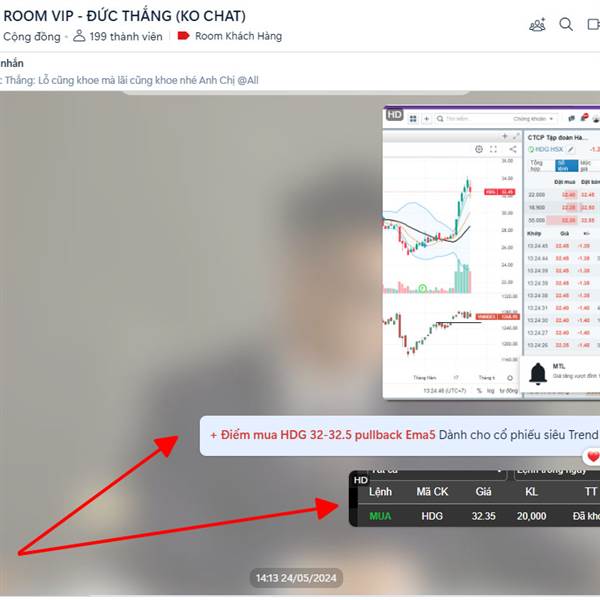Screen dimensions: 600x600
Task: Click the 199 thành viên member count
Action: click(x=126, y=36)
